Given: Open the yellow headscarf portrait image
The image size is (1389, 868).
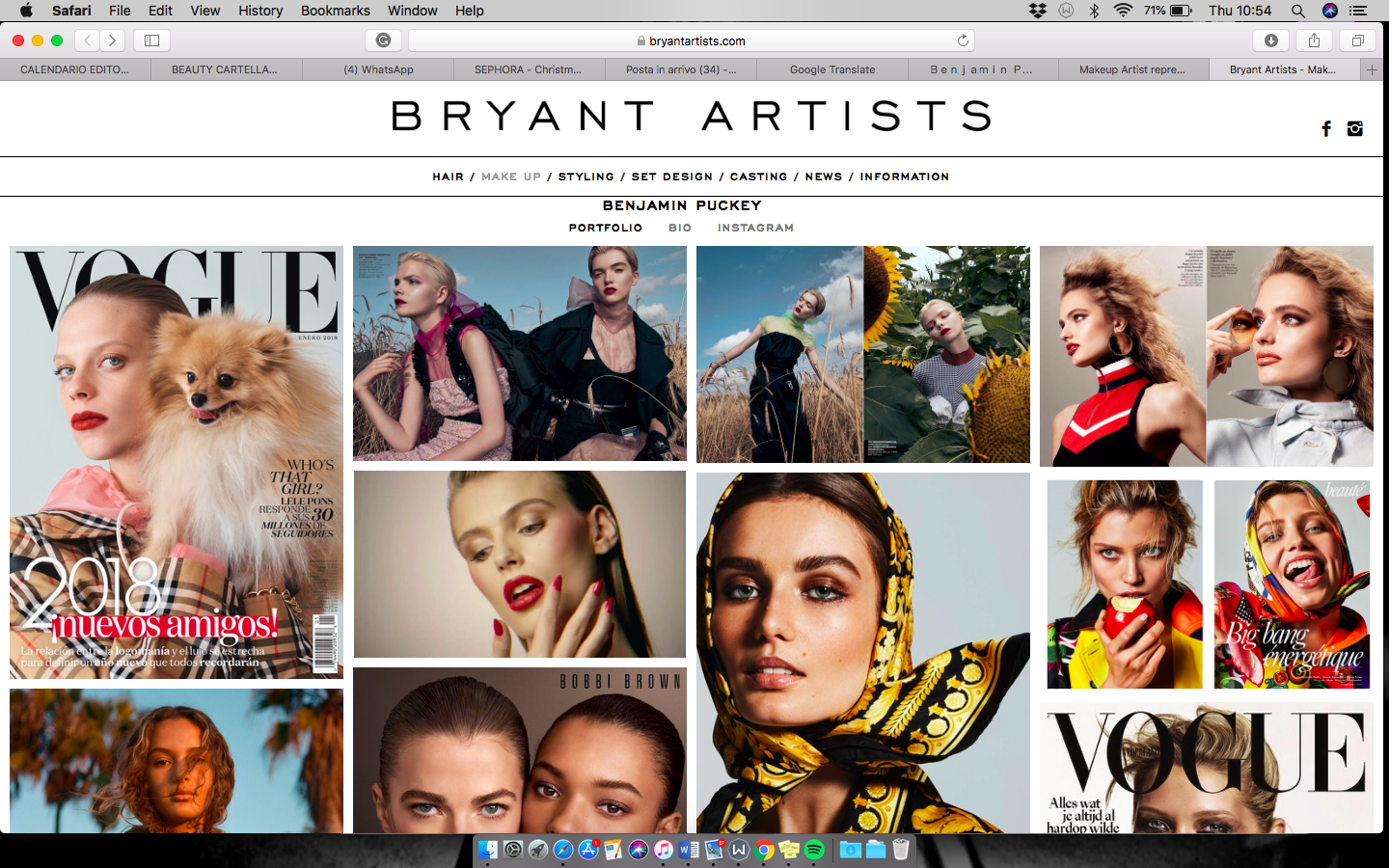Looking at the screenshot, I should tap(863, 652).
